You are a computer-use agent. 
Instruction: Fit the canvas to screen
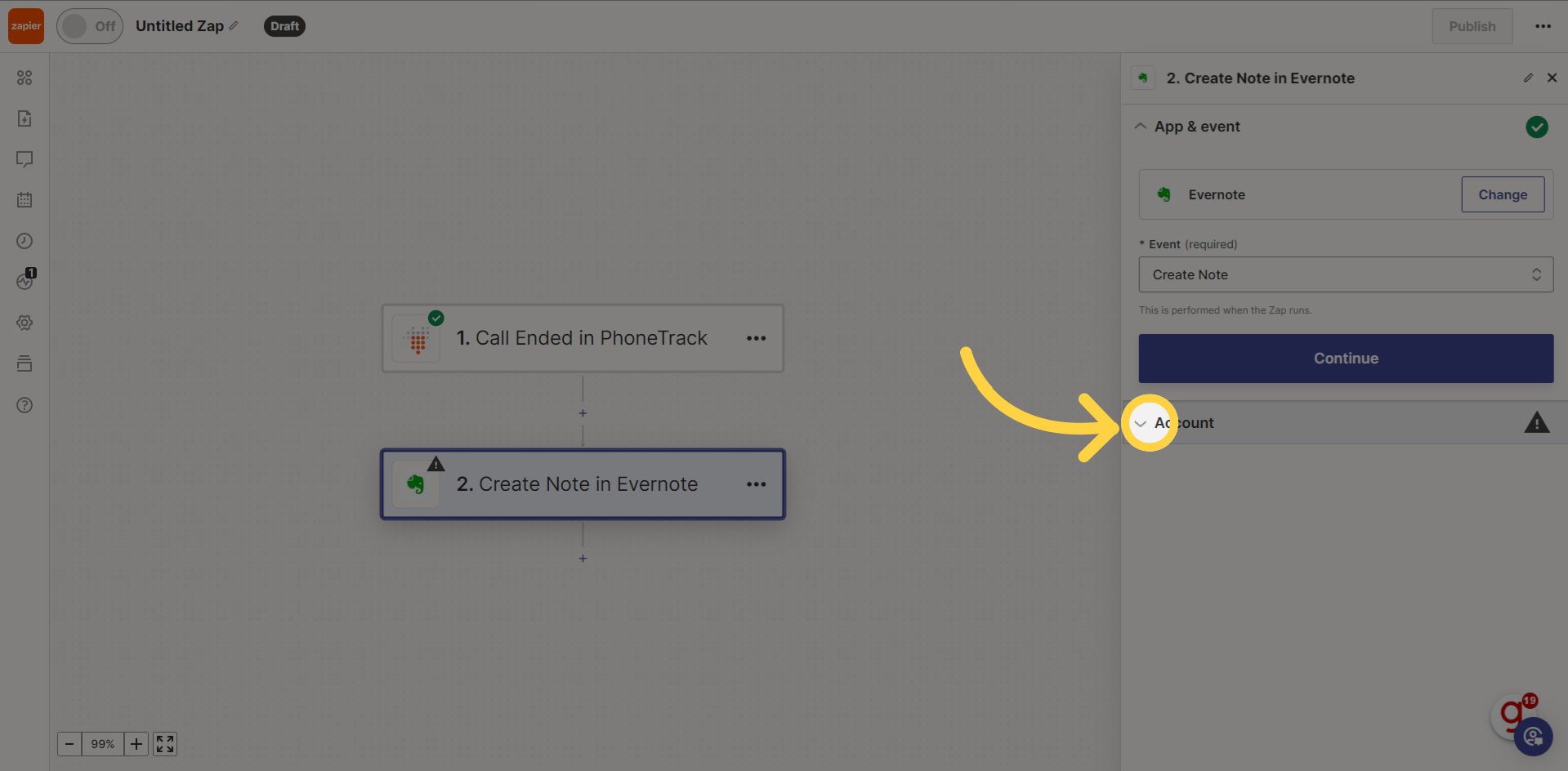[165, 744]
